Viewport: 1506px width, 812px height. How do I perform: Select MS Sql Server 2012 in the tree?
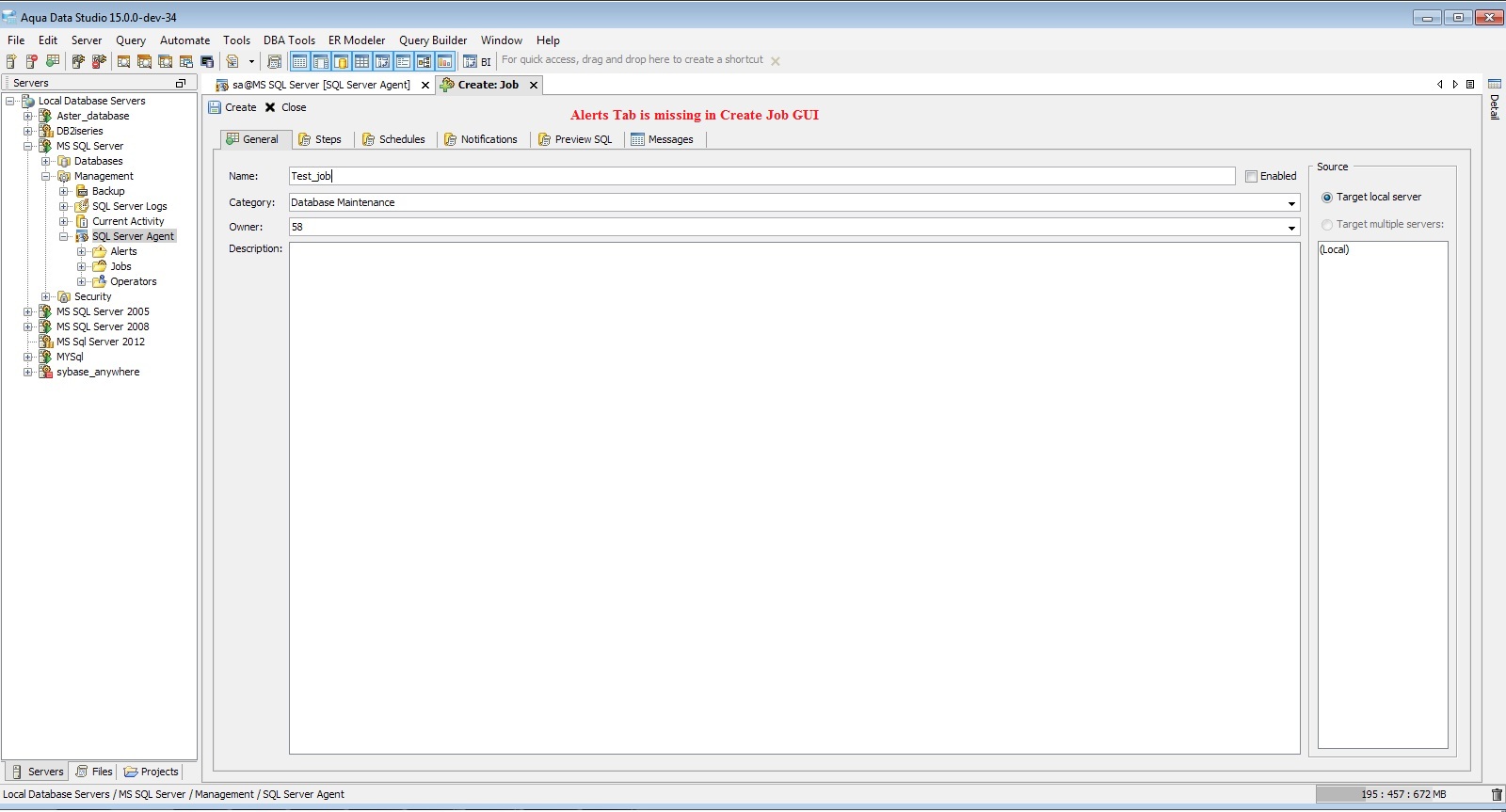pos(100,342)
